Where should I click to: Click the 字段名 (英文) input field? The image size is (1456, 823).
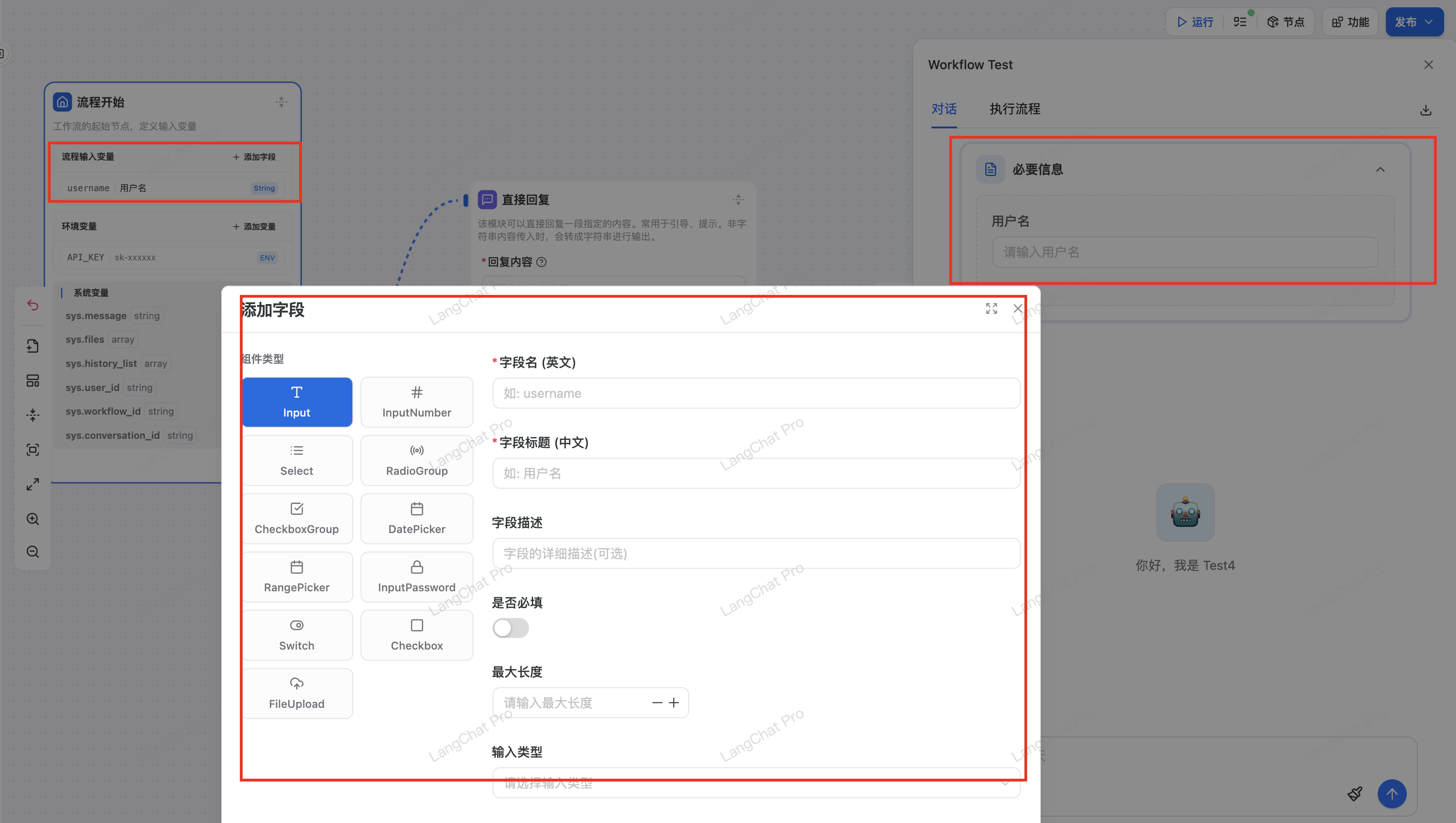(x=756, y=393)
